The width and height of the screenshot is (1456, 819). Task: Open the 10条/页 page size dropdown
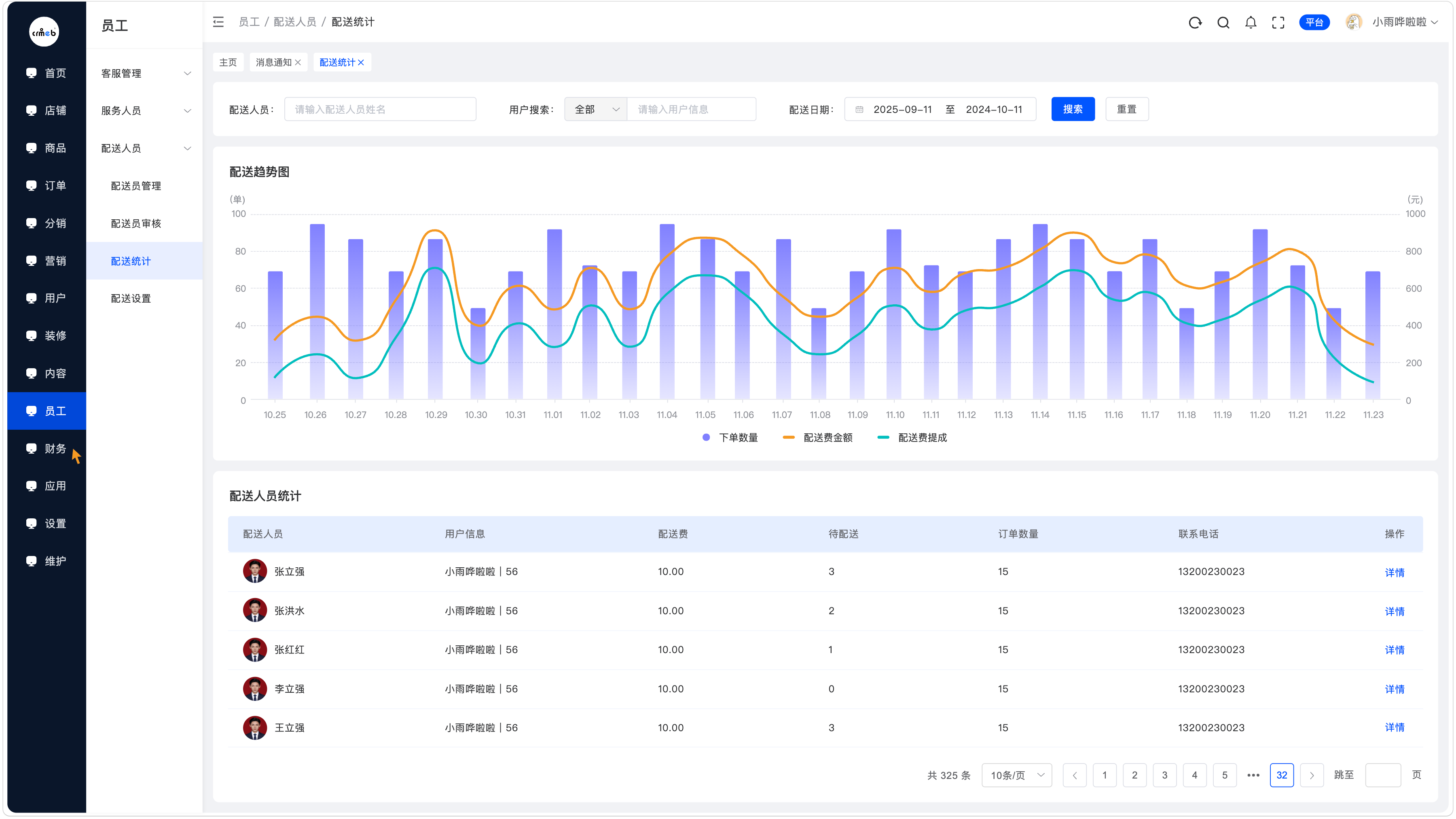pyautogui.click(x=1017, y=775)
